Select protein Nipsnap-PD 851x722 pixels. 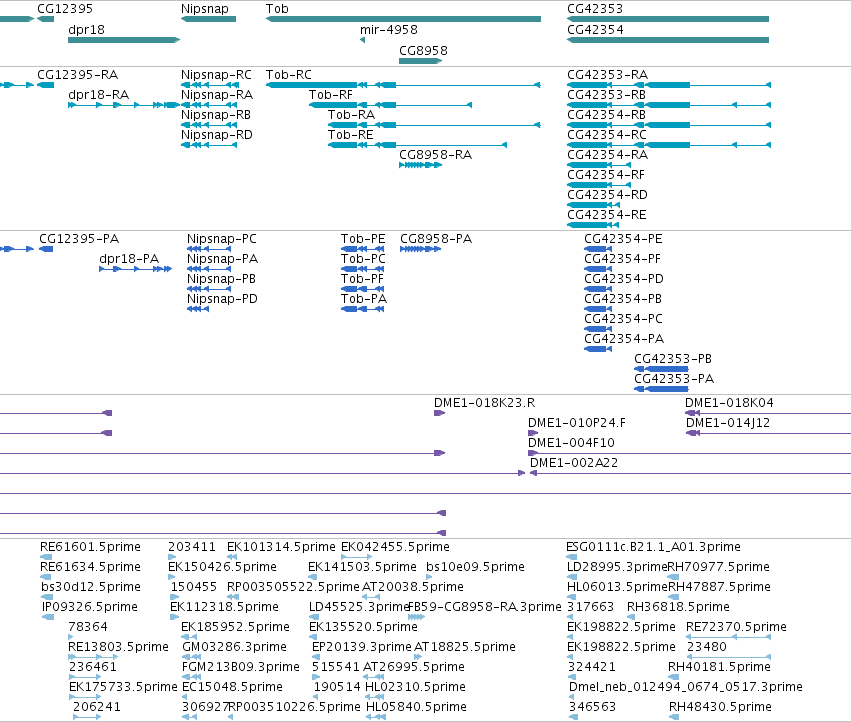[198, 309]
